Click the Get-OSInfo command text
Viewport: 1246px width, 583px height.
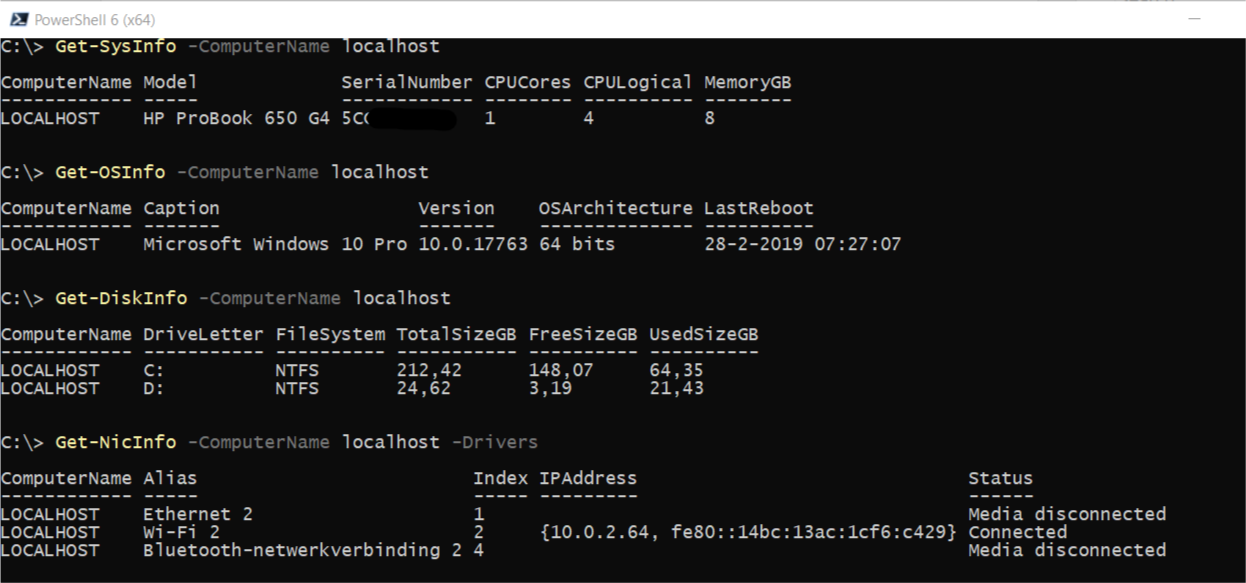(x=110, y=172)
